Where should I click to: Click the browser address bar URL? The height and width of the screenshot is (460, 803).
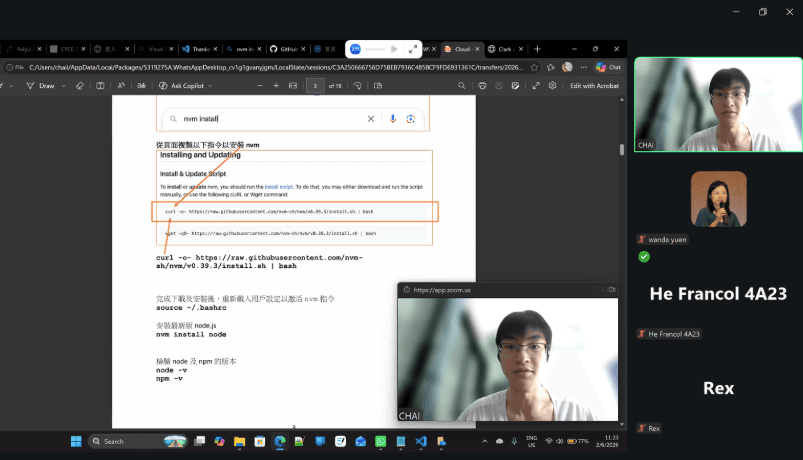[x=276, y=67]
